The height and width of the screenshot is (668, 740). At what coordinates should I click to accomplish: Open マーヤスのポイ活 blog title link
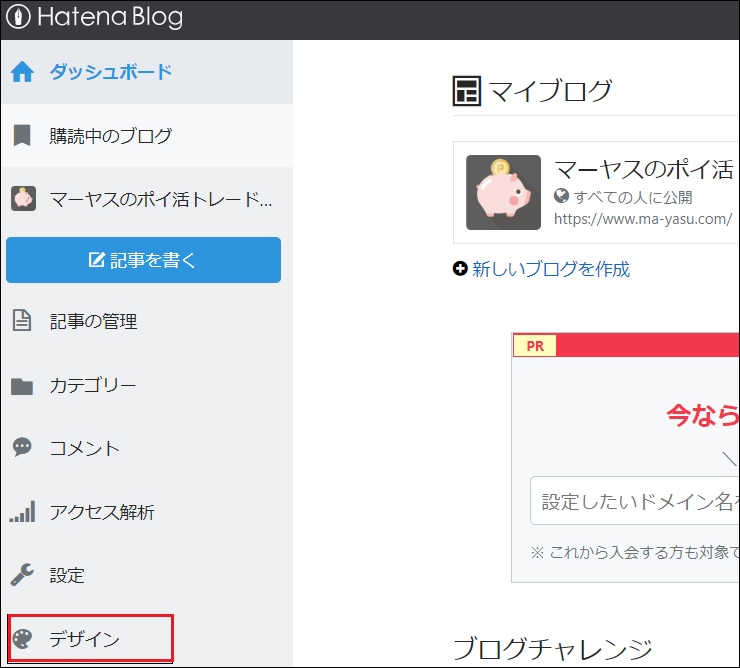click(644, 169)
